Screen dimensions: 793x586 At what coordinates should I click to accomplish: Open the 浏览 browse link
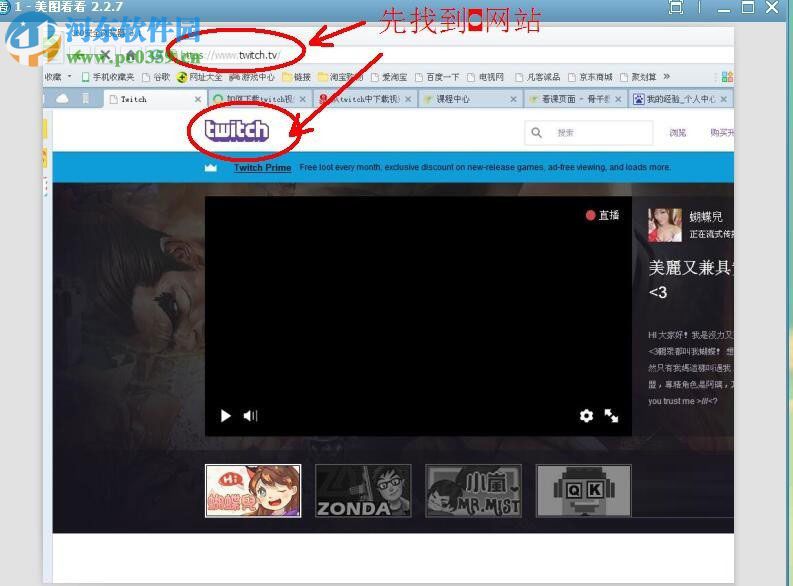click(677, 132)
